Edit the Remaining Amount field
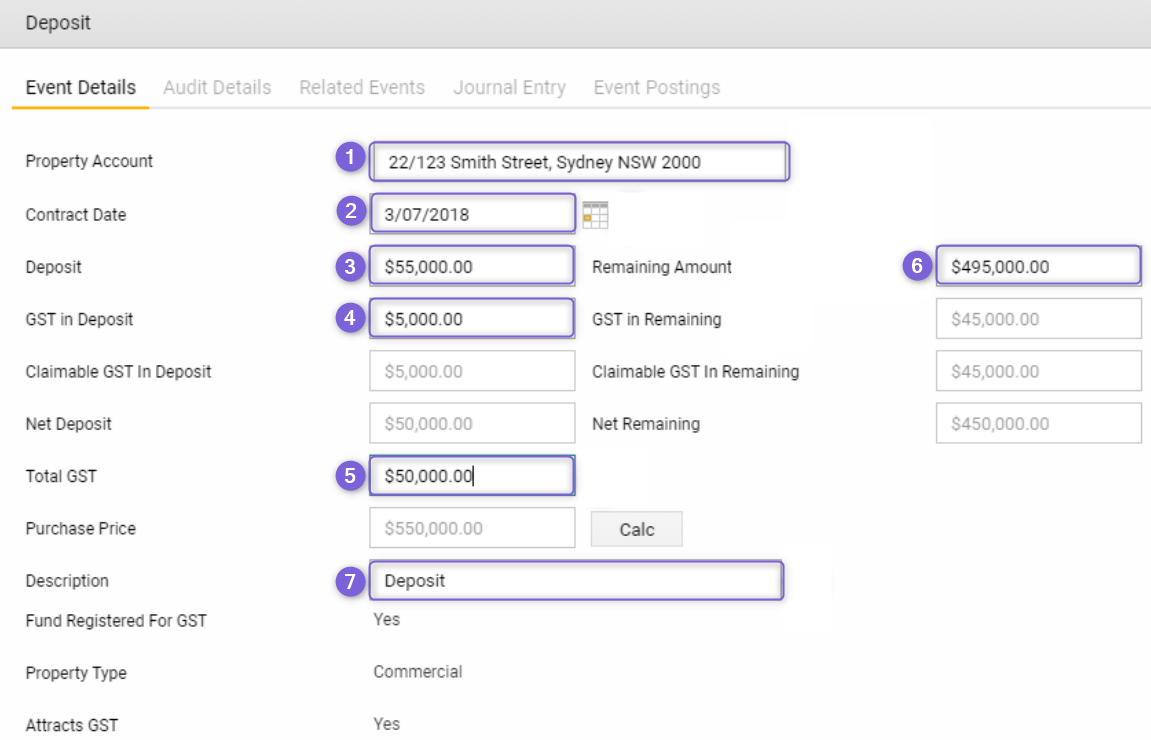This screenshot has height=740, width=1151. (x=1038, y=266)
